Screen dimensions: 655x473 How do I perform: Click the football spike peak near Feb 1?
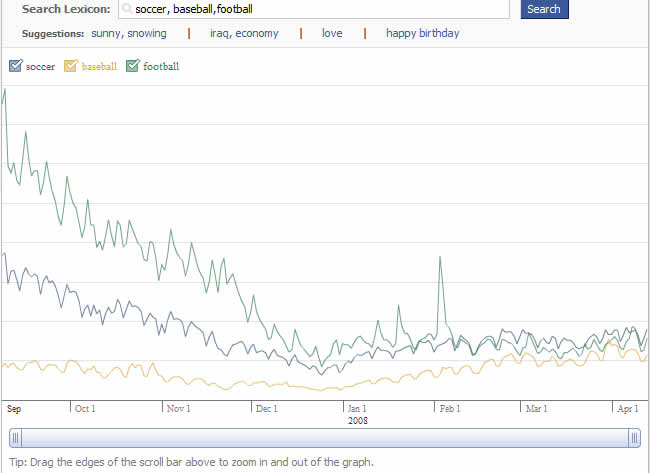point(439,258)
